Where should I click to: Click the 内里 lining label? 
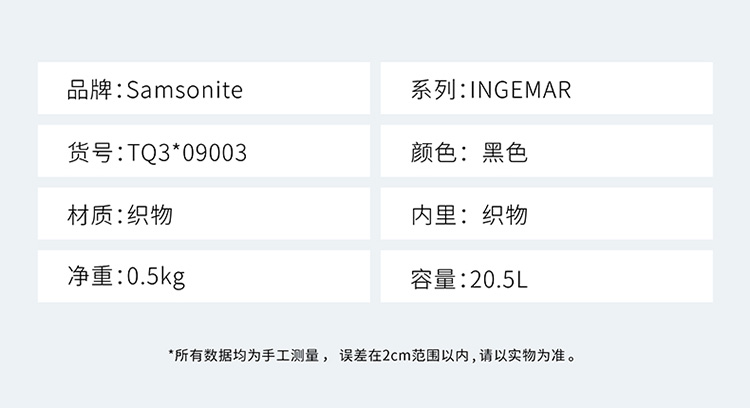(433, 215)
